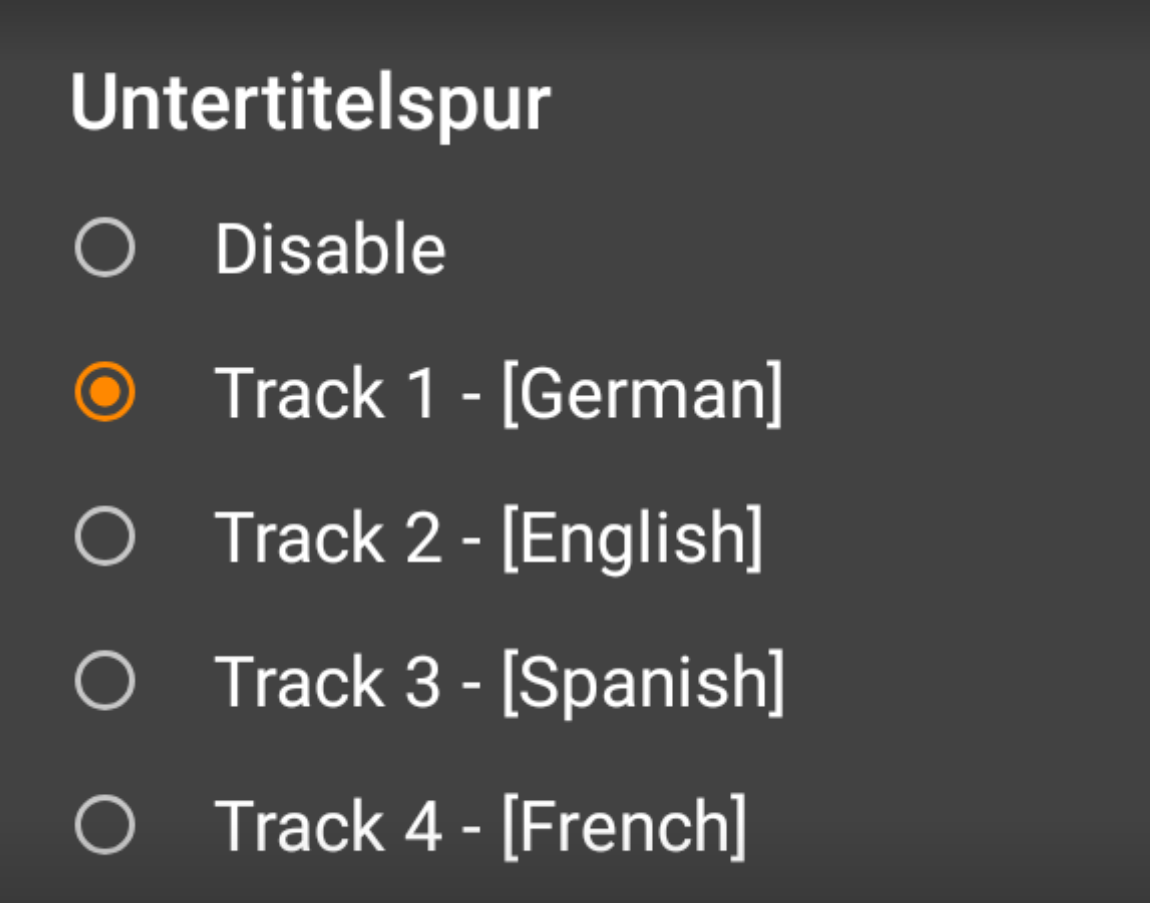This screenshot has width=1150, height=903.
Task: Click the Untertitelspur dialog title
Action: 310,103
